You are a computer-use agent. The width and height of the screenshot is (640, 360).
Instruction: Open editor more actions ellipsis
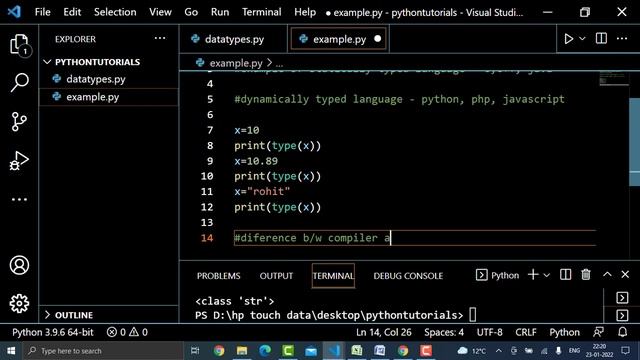(x=622, y=38)
